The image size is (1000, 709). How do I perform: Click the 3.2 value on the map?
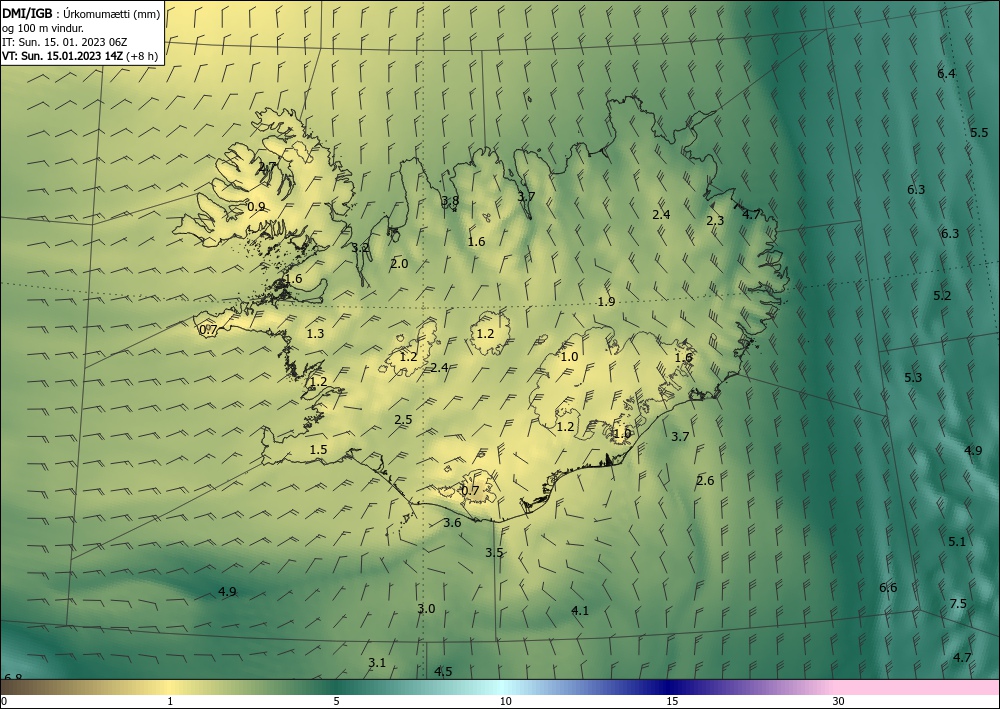tap(360, 247)
